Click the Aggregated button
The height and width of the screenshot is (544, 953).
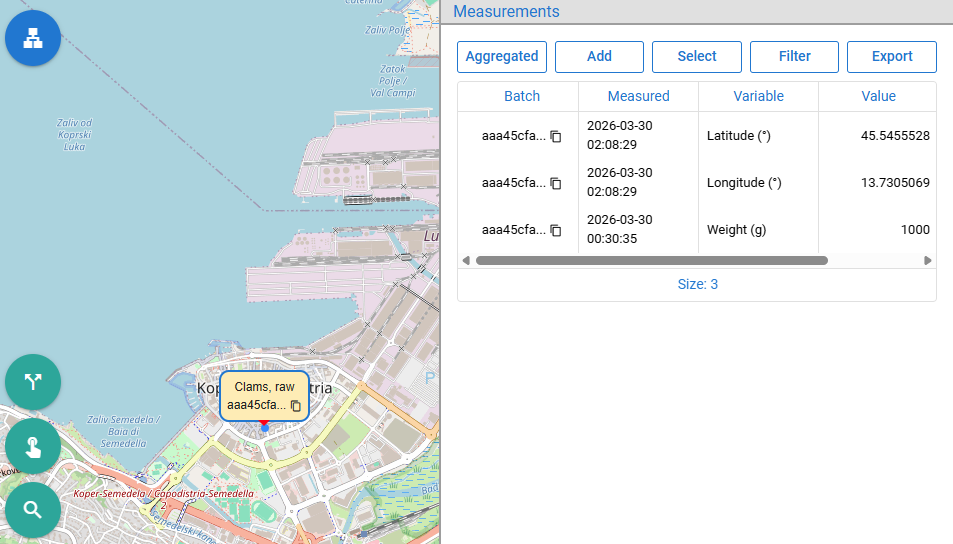click(502, 57)
